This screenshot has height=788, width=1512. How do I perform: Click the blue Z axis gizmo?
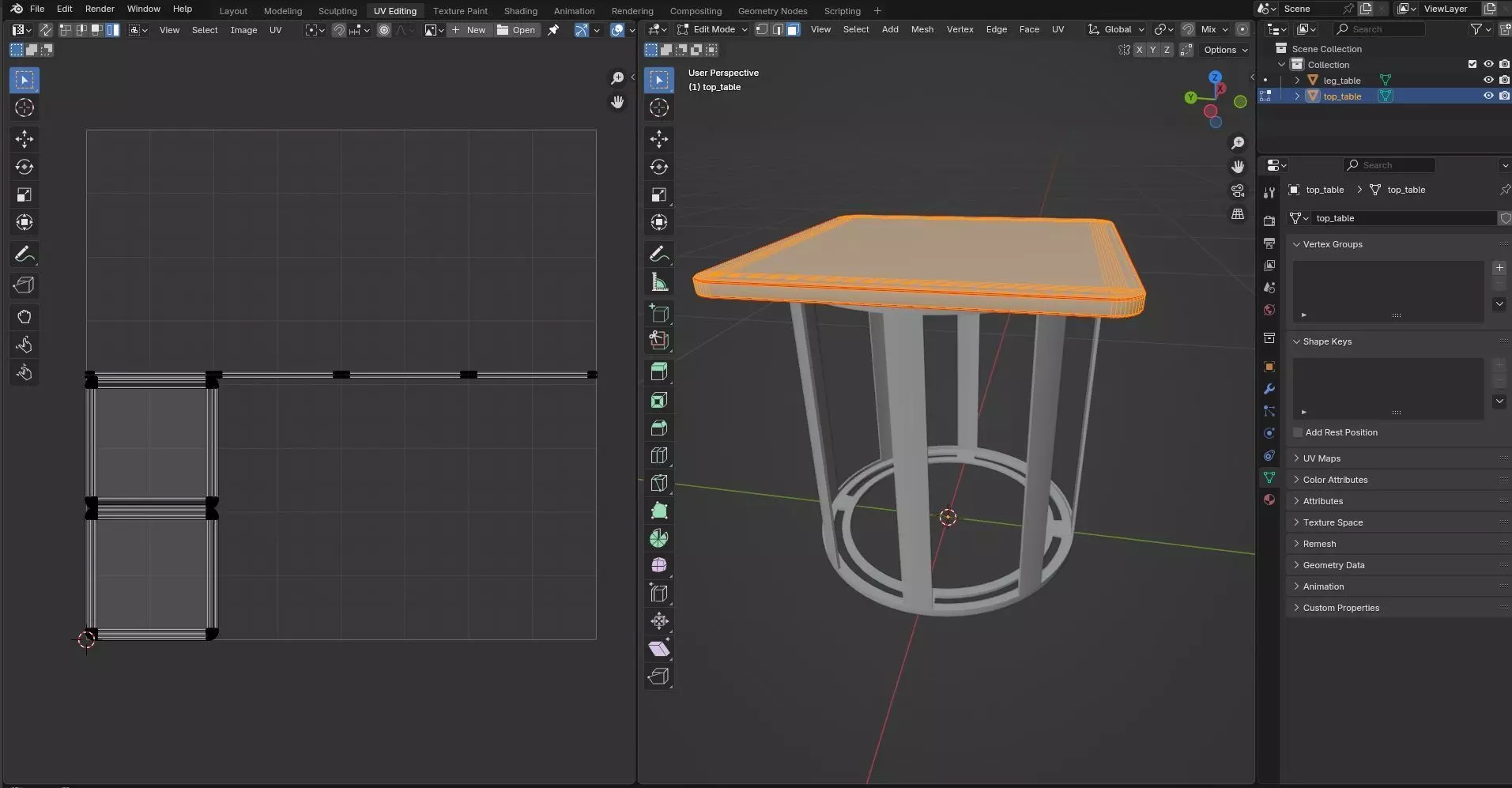tap(1216, 77)
